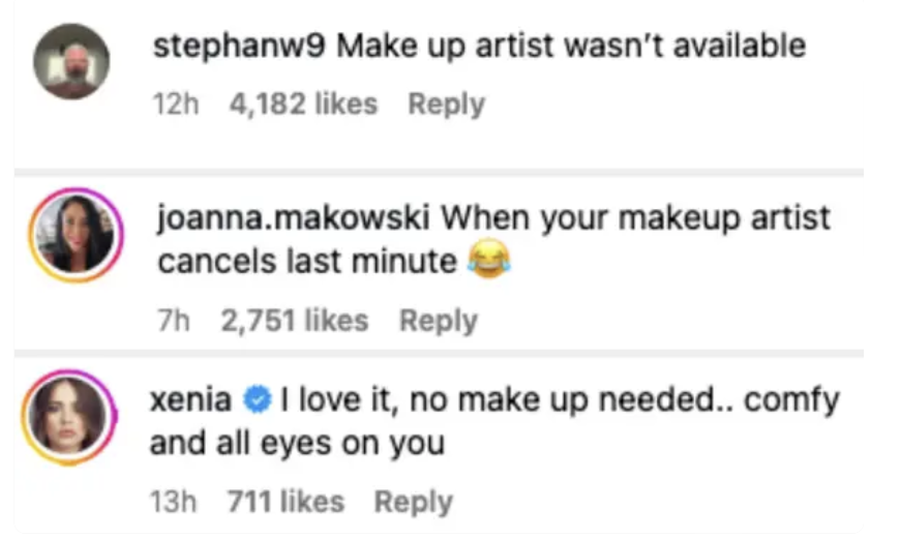
Task: Go to the xenia username link
Action: [192, 401]
